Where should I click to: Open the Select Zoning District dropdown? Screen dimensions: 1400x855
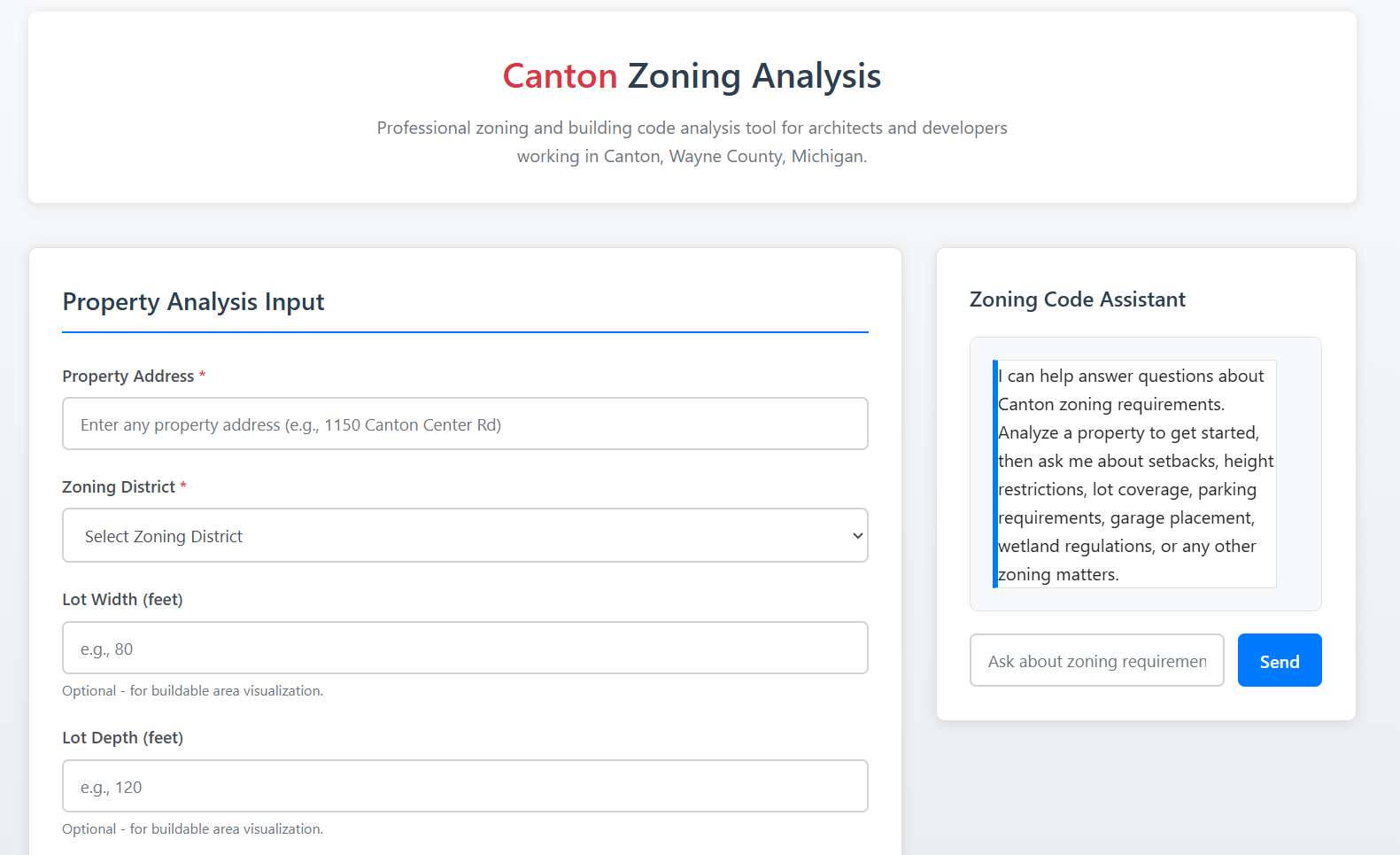[465, 535]
